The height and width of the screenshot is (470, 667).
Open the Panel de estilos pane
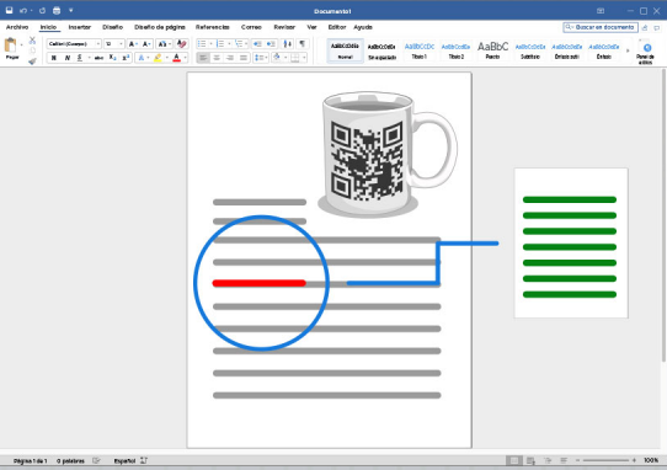646,52
